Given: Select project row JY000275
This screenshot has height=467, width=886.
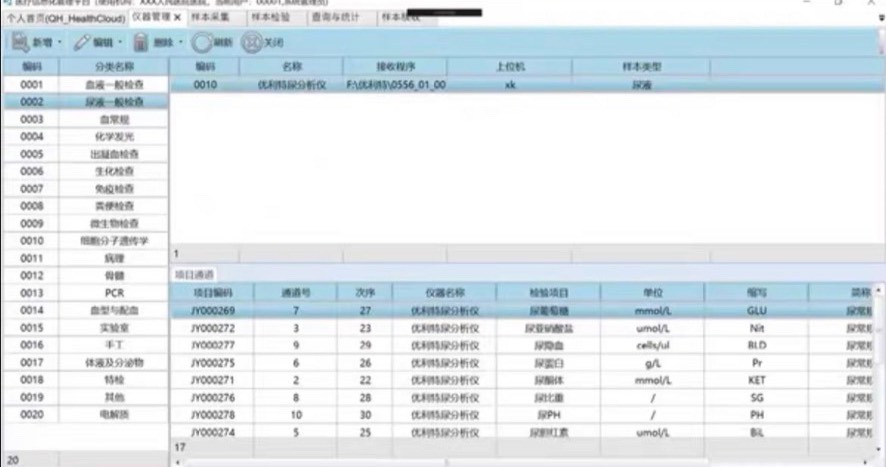Looking at the screenshot, I should pos(523,363).
